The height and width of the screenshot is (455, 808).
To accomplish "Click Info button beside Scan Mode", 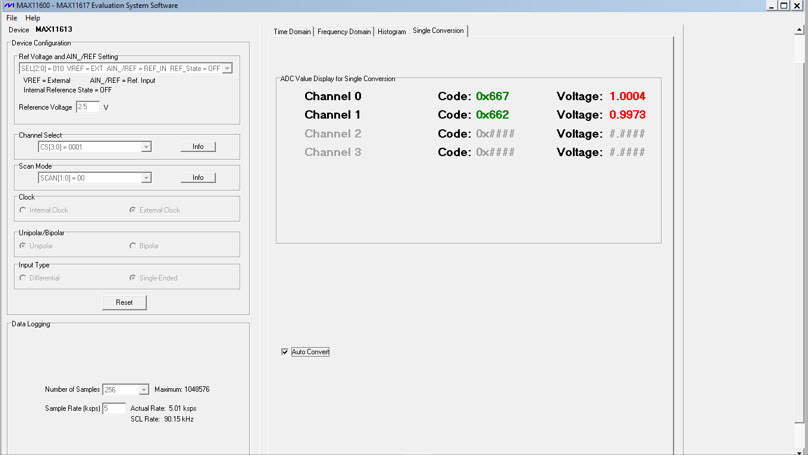I will pos(198,178).
